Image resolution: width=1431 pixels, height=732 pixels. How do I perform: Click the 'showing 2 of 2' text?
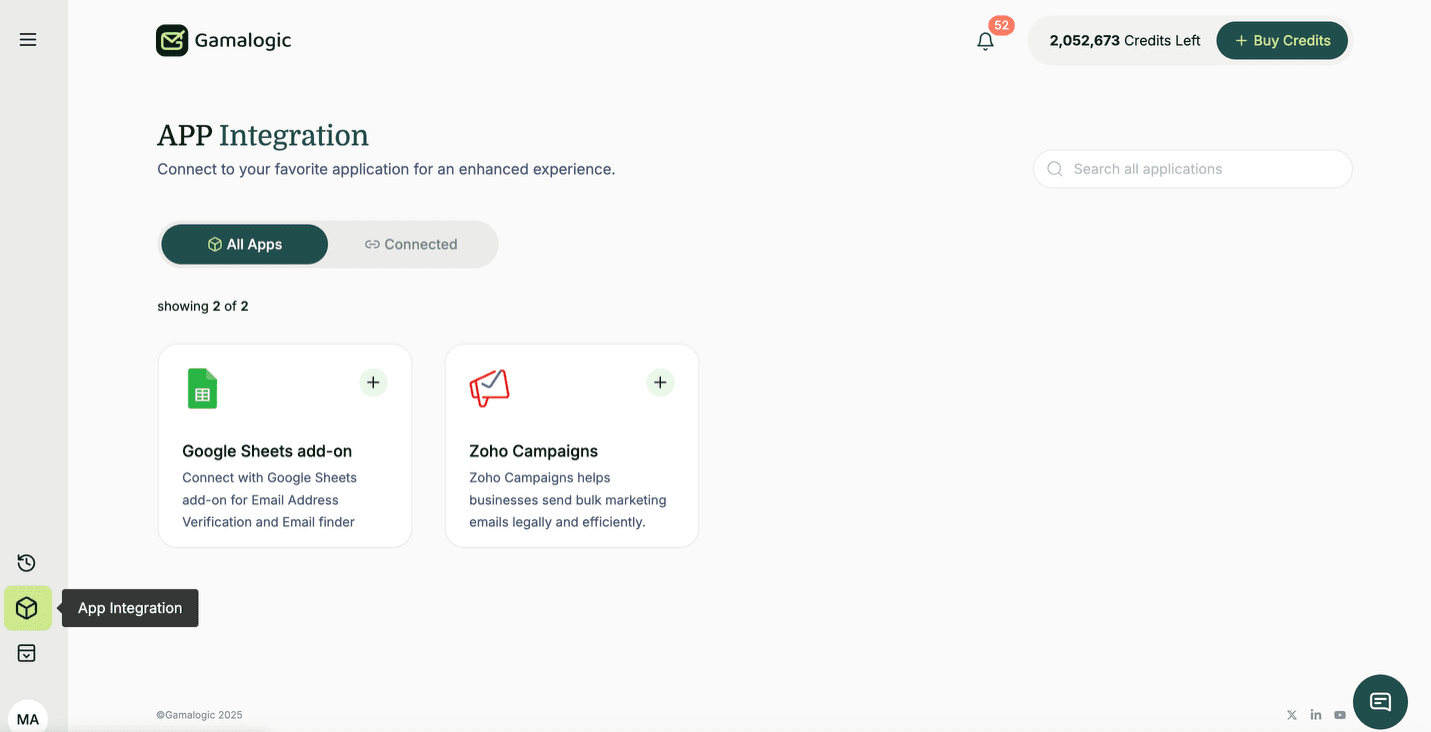coord(203,306)
